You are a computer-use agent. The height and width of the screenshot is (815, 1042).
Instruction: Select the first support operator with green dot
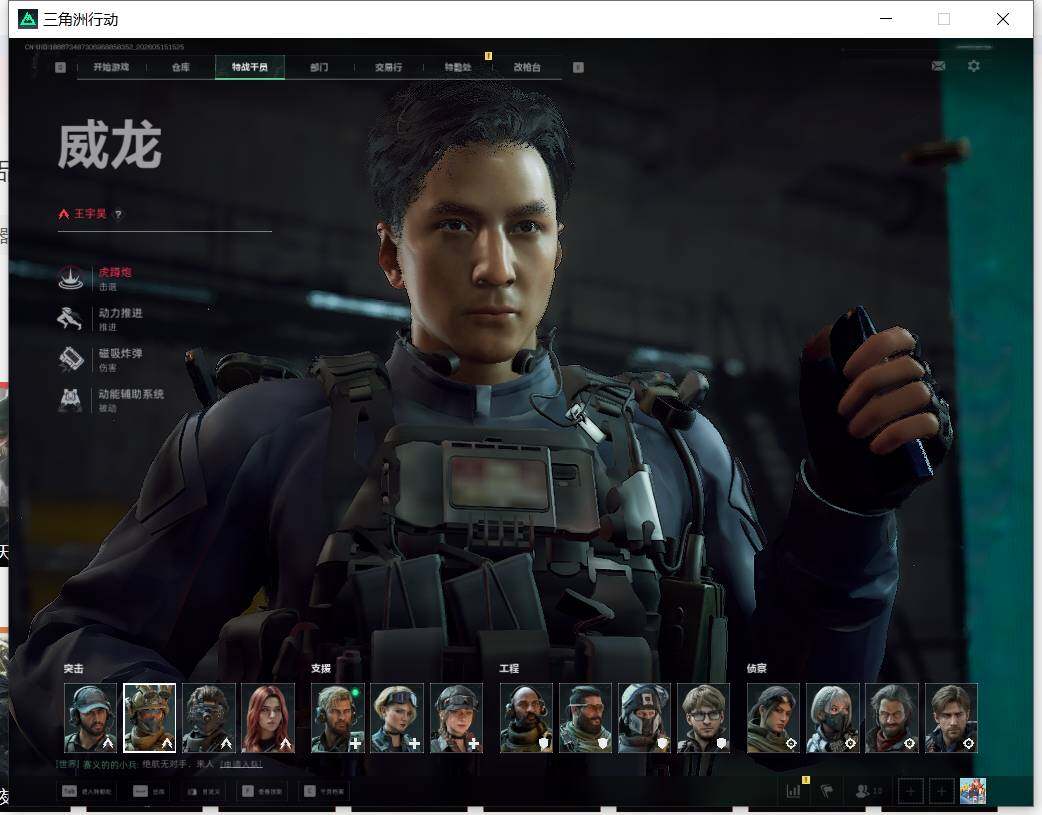click(x=338, y=718)
